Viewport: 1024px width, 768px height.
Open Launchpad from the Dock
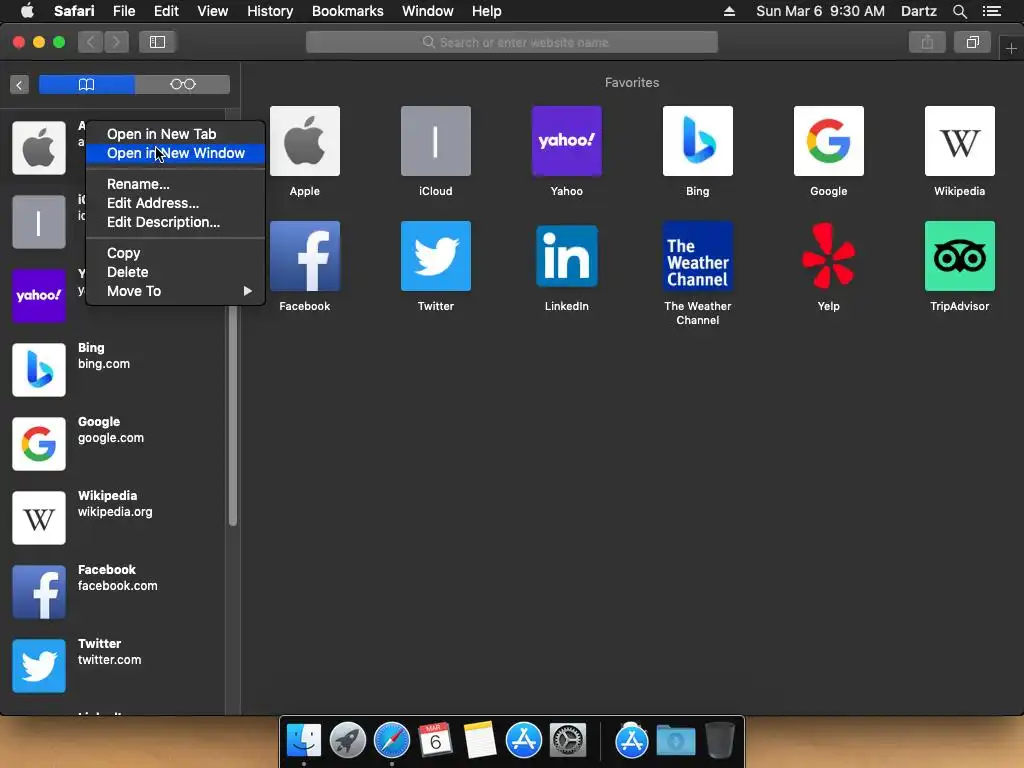pos(347,741)
